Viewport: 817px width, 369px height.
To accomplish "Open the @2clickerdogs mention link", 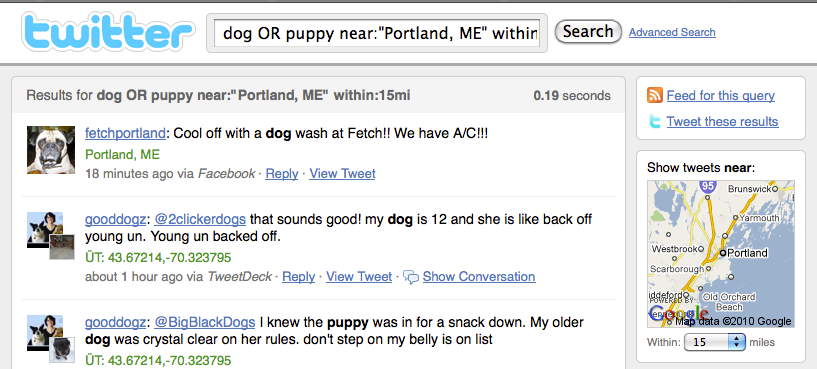I will (200, 219).
